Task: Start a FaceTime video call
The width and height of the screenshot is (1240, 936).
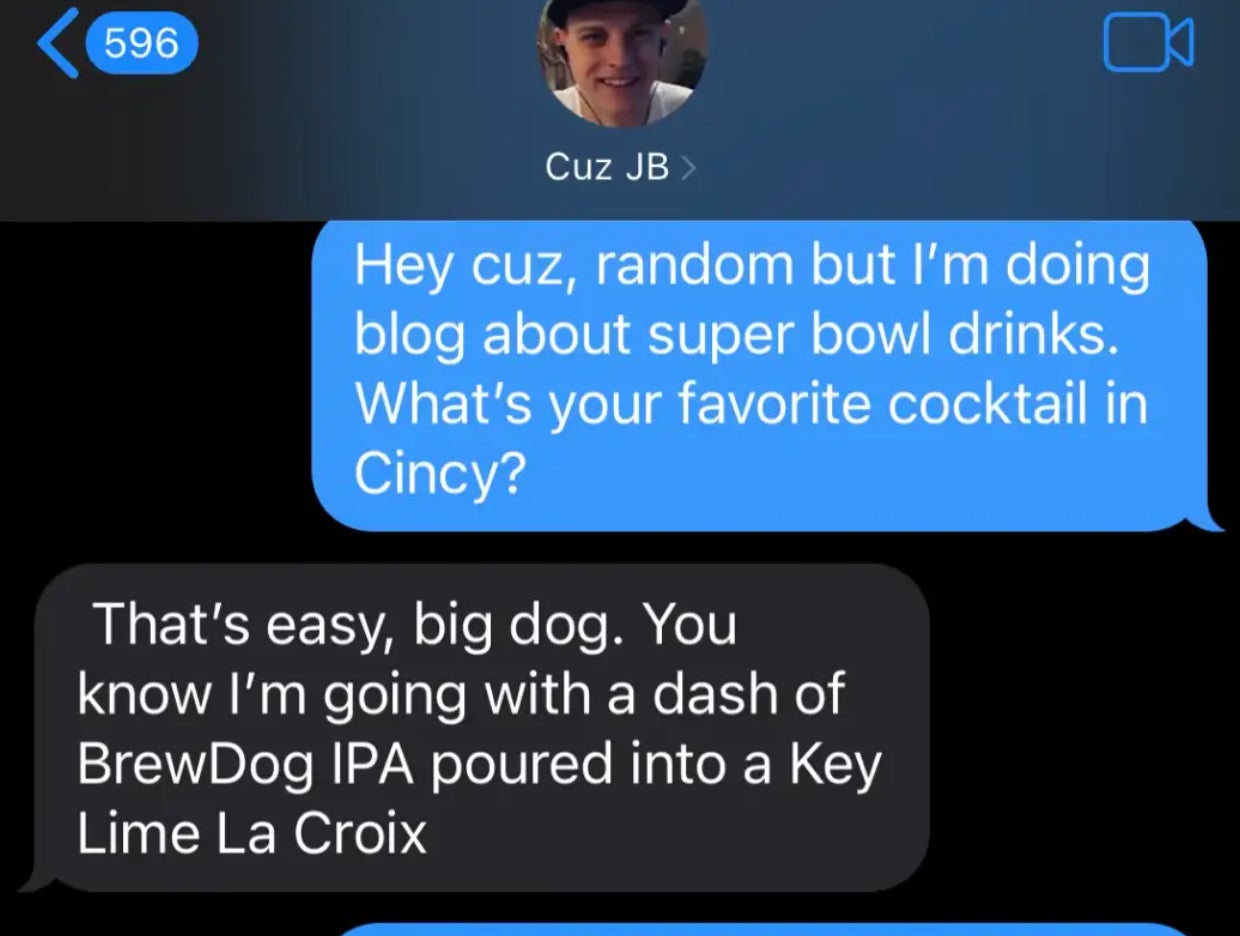Action: 1149,43
